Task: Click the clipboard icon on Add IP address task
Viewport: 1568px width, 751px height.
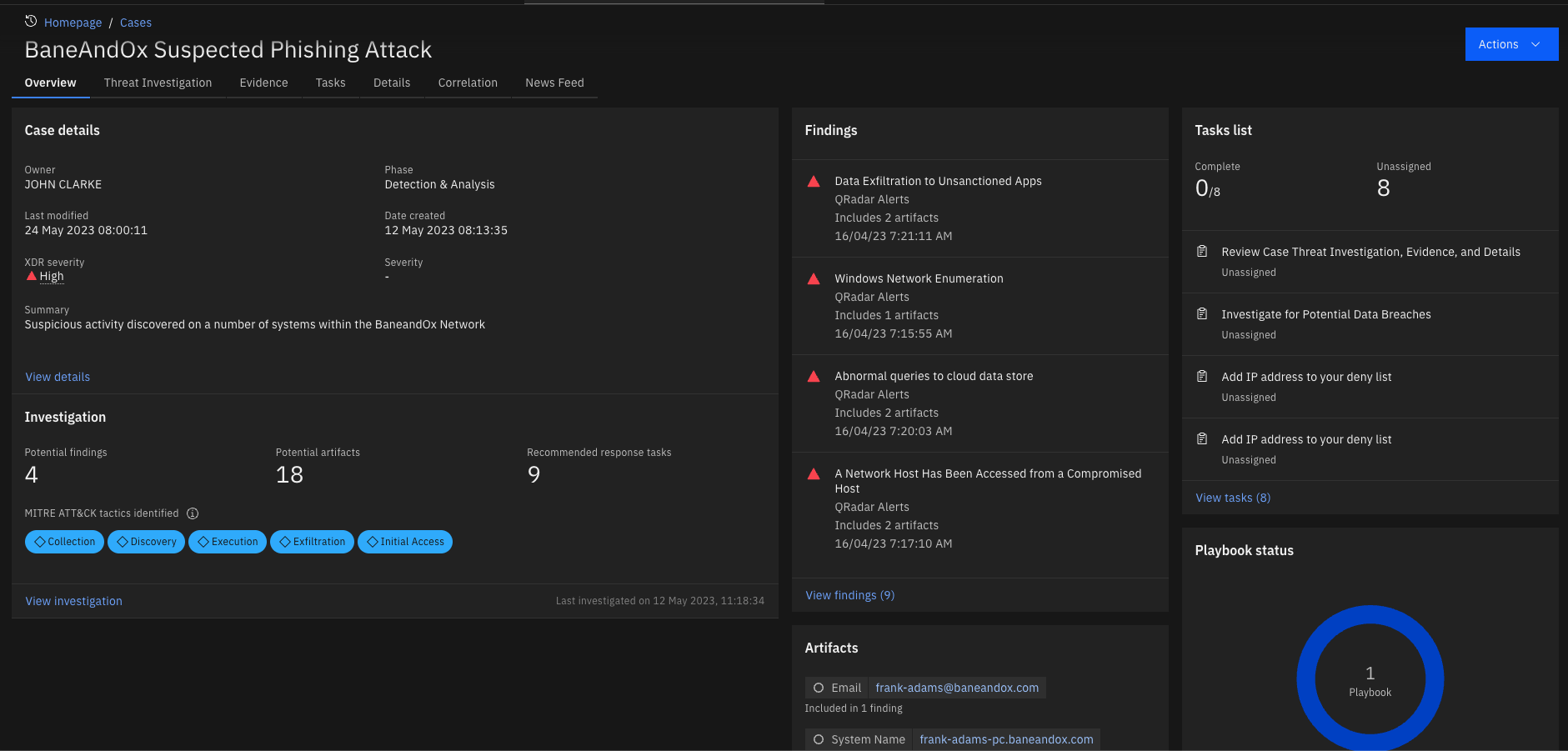Action: point(1201,376)
